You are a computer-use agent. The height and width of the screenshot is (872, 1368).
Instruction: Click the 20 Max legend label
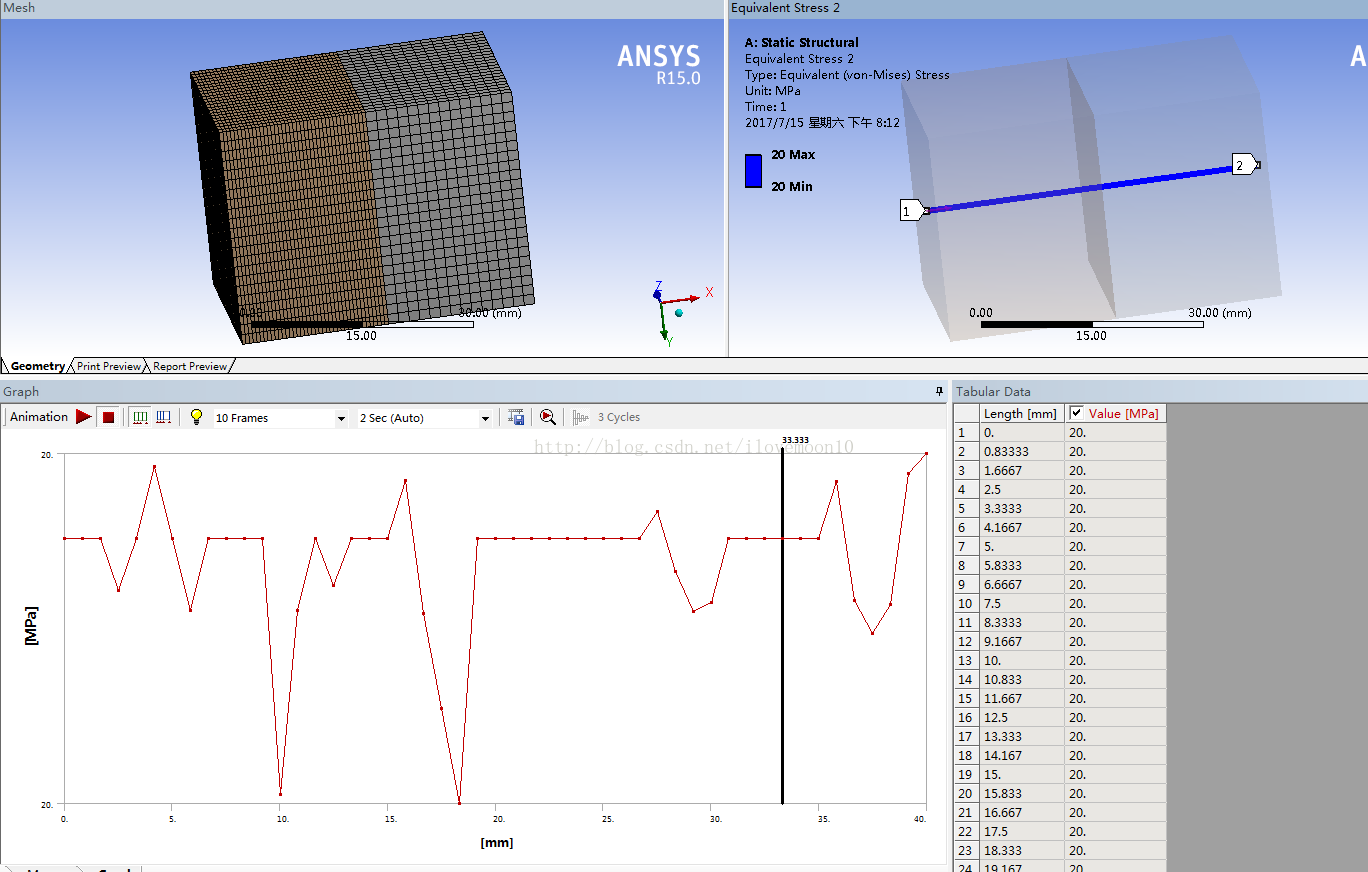click(793, 155)
